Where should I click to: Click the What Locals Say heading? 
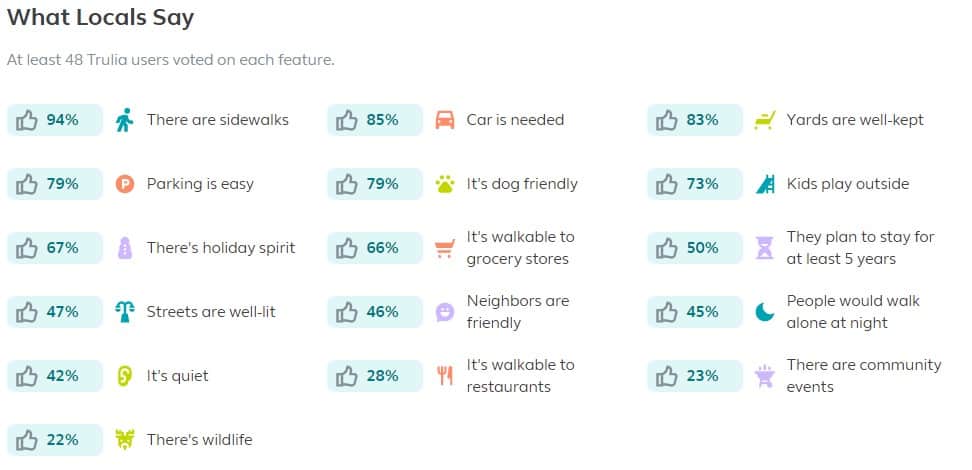click(x=100, y=17)
